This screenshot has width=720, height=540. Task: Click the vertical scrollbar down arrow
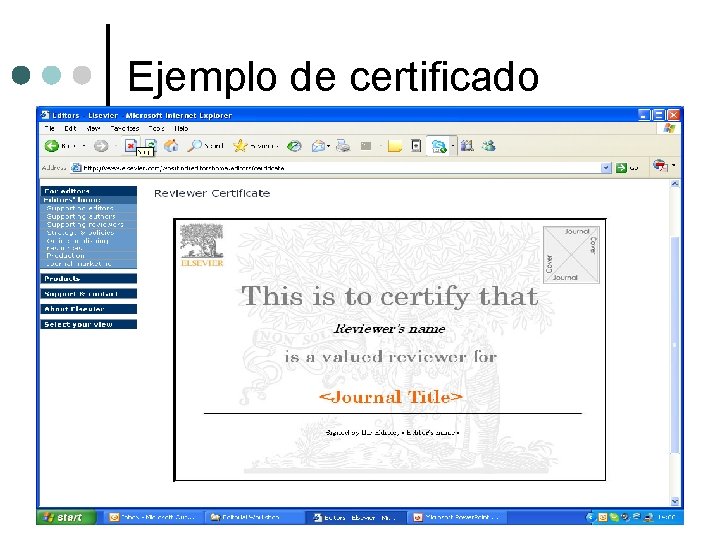675,501
